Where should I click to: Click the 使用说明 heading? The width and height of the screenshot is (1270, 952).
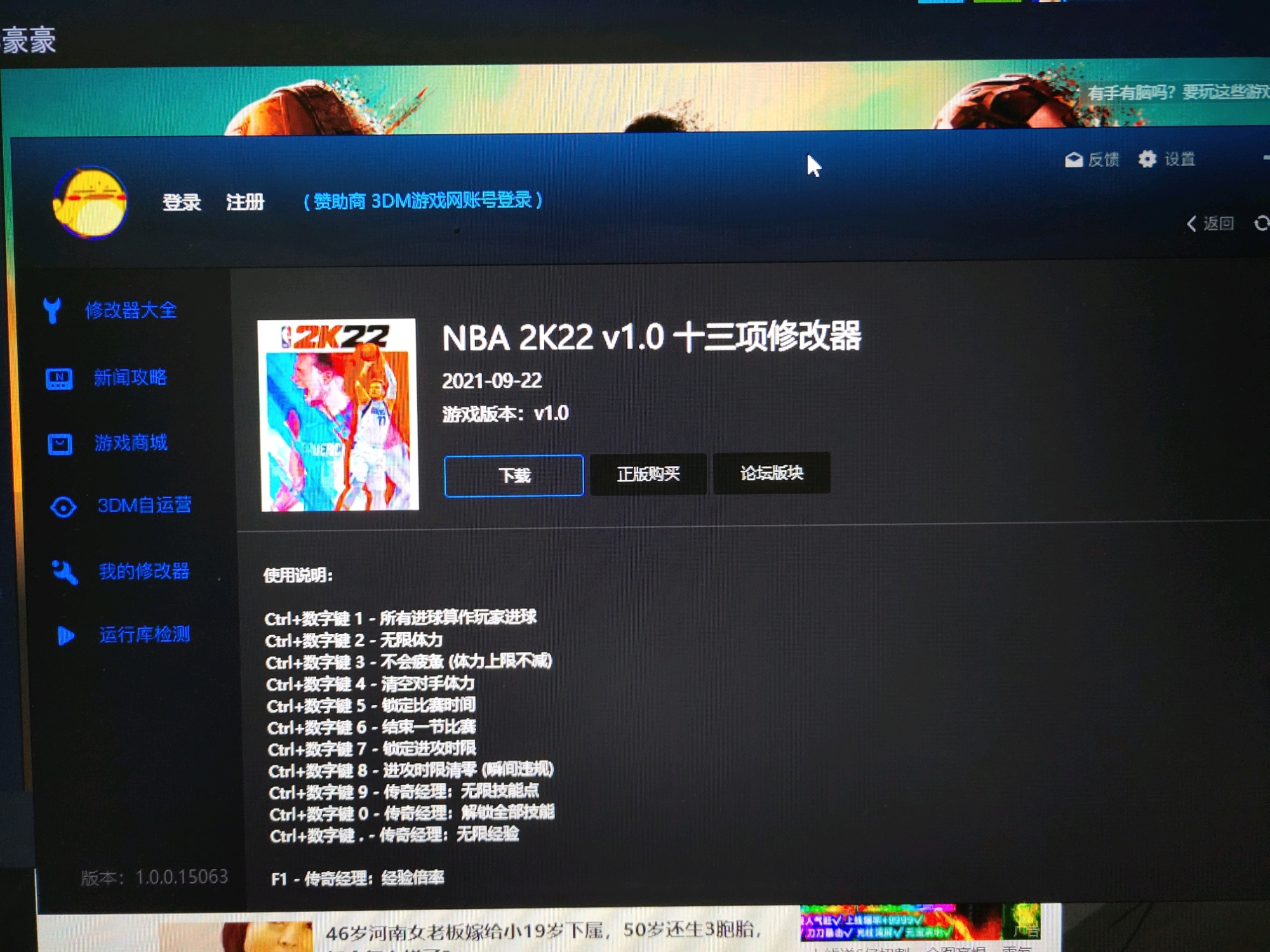(298, 576)
